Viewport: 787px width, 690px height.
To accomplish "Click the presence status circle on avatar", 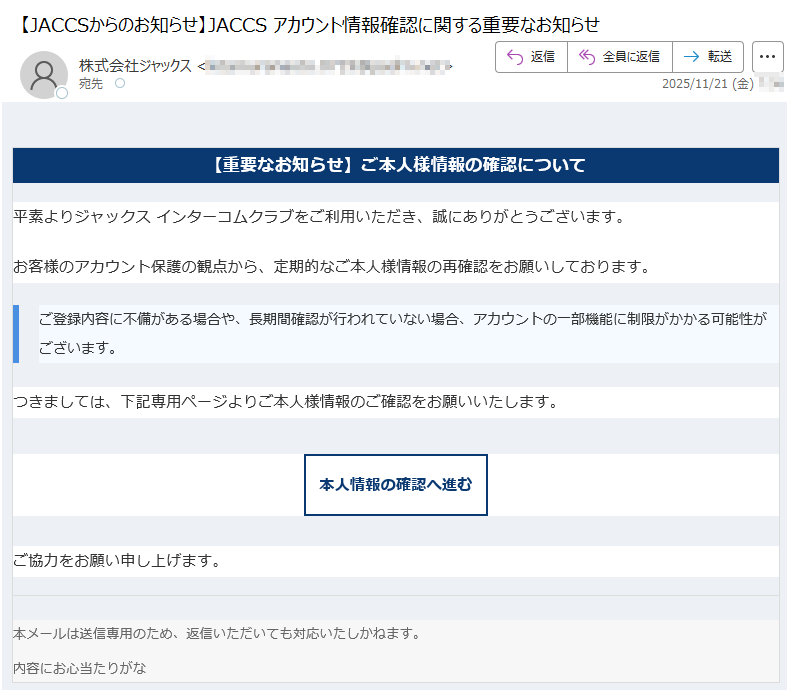I will point(62,93).
